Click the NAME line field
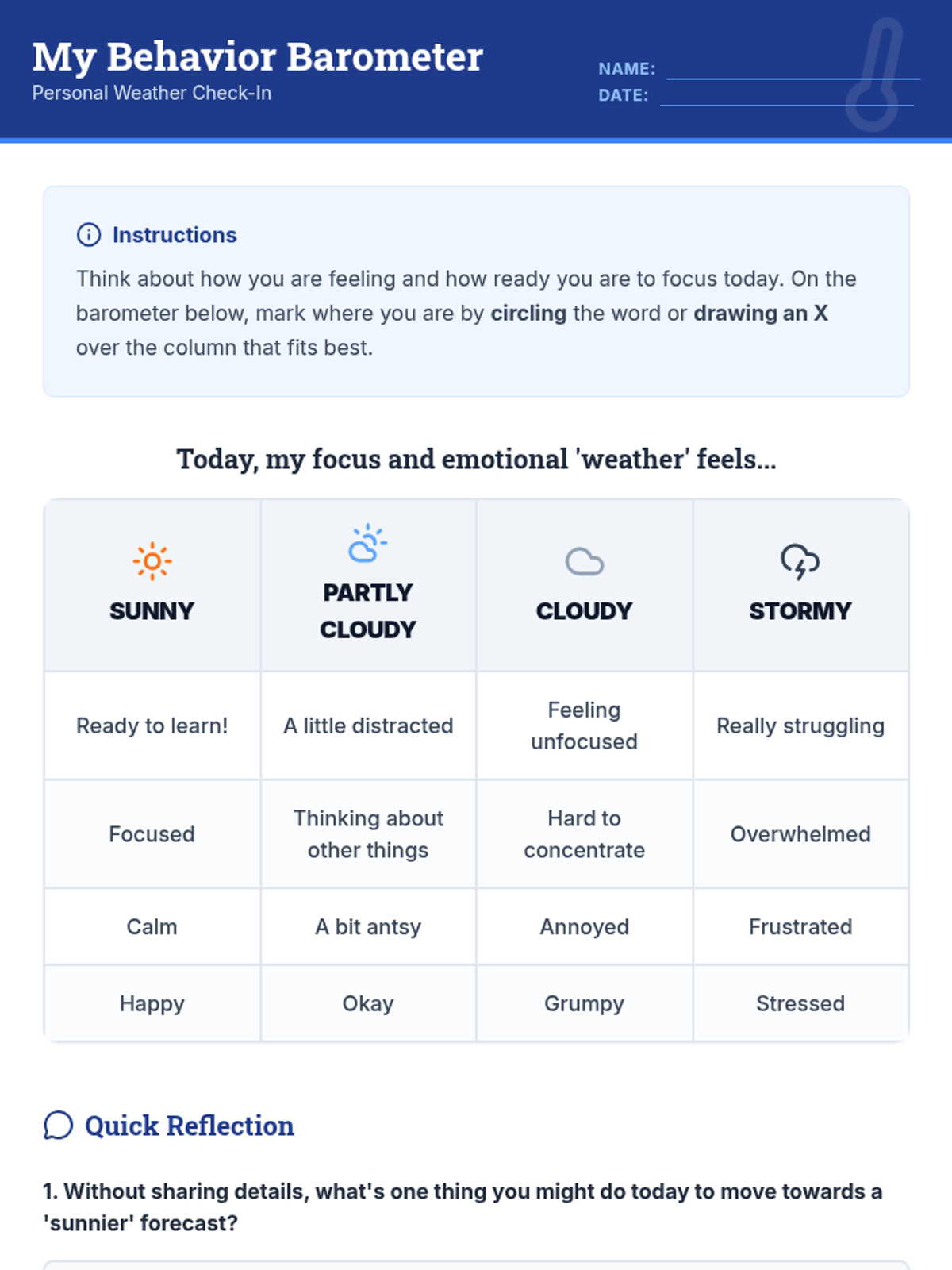This screenshot has height=1270, width=952. 793,70
